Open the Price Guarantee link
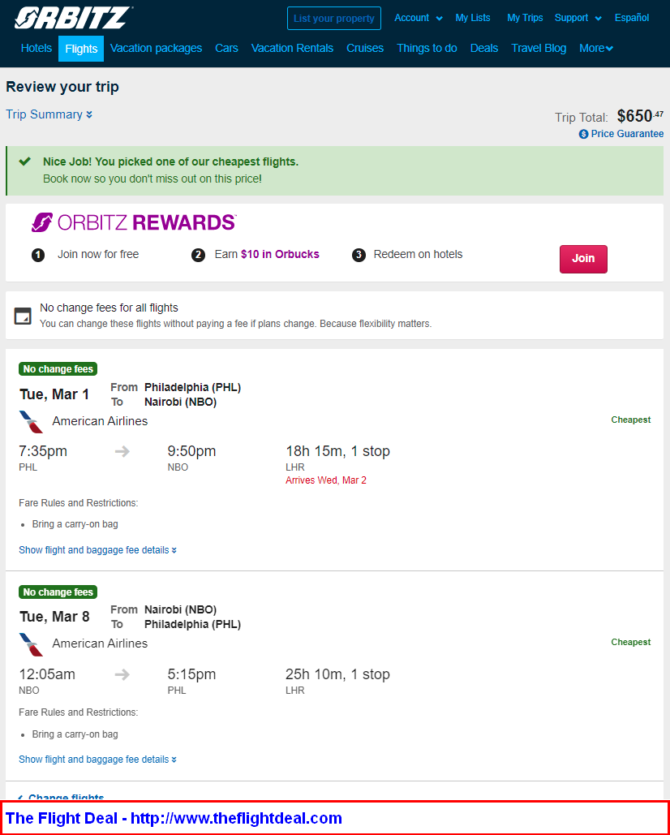Image resolution: width=670 pixels, height=835 pixels. (x=627, y=134)
